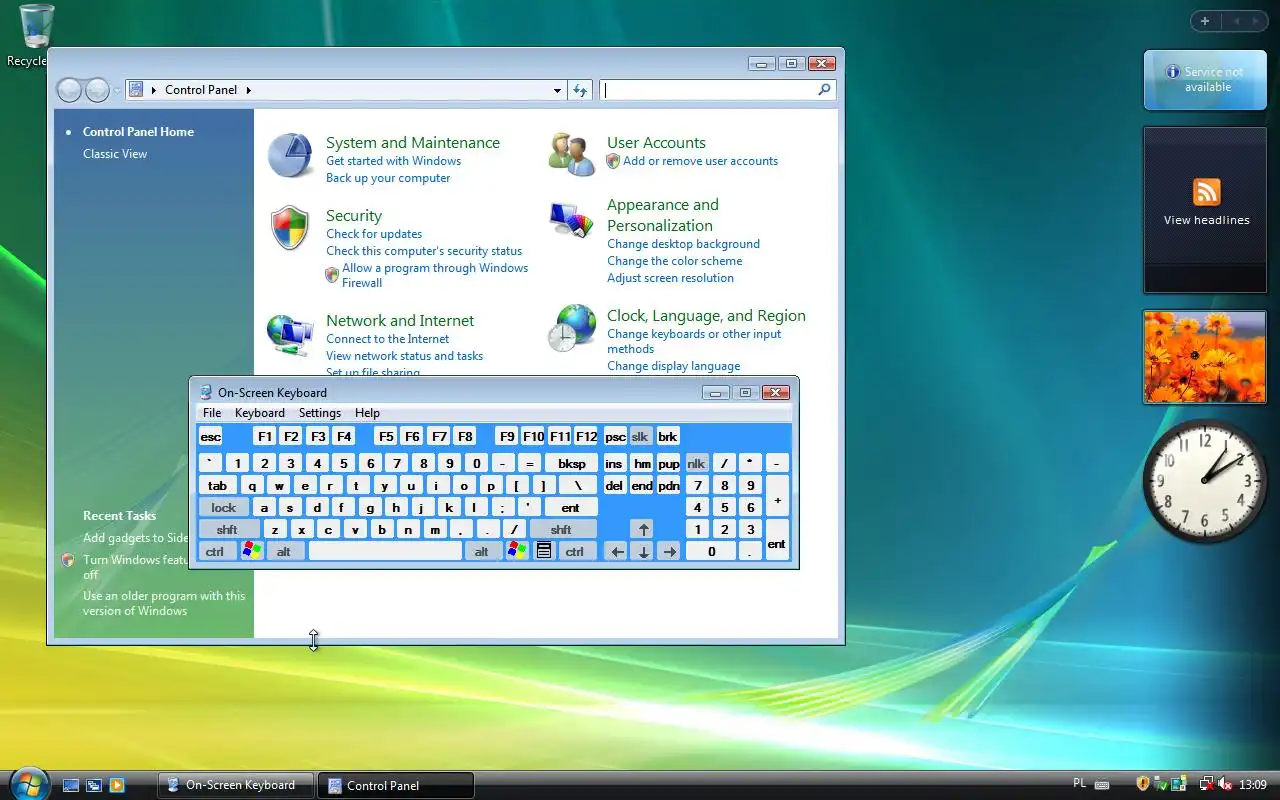Expand the Control Panel breadcrumb arrow
The height and width of the screenshot is (800, 1280).
tap(248, 90)
